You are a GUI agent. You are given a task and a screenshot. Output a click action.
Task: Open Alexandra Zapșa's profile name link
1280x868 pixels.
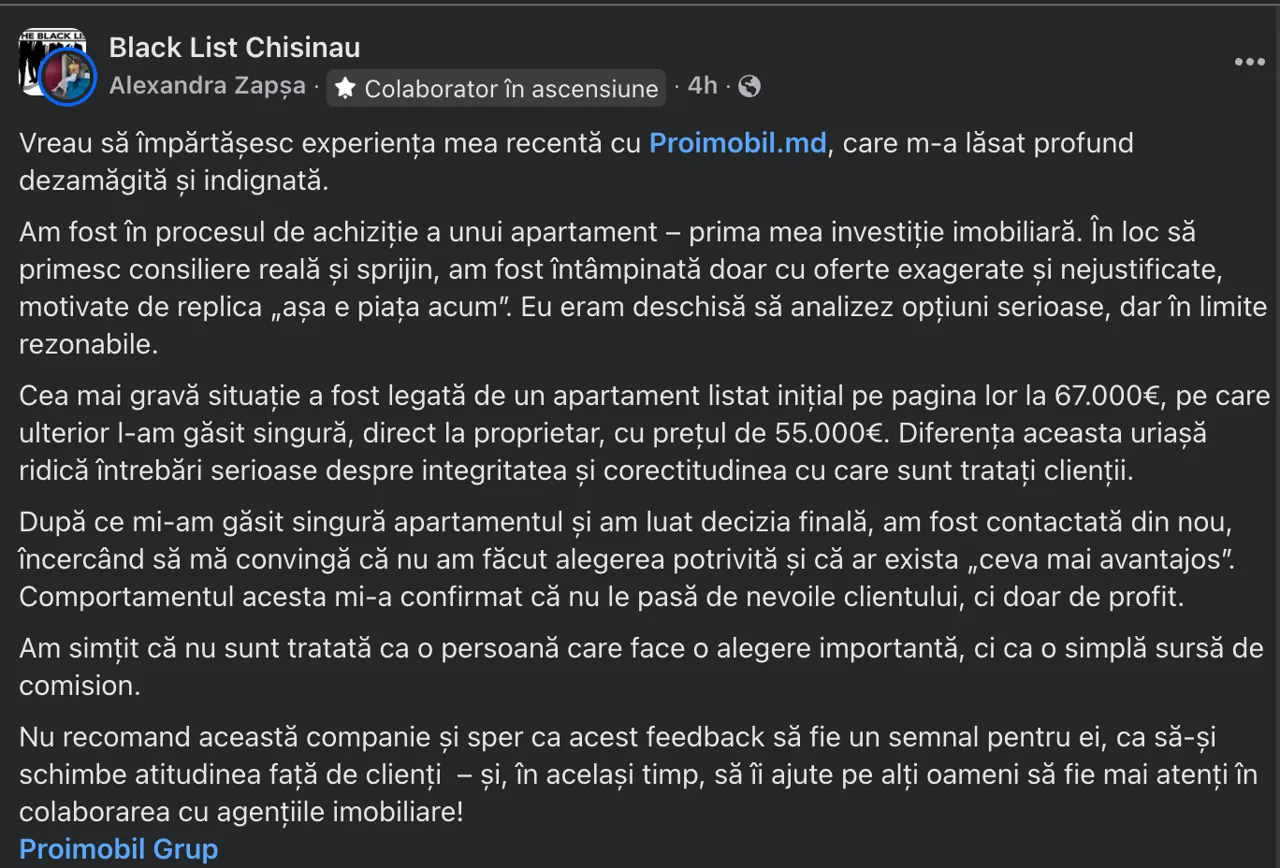tap(207, 86)
